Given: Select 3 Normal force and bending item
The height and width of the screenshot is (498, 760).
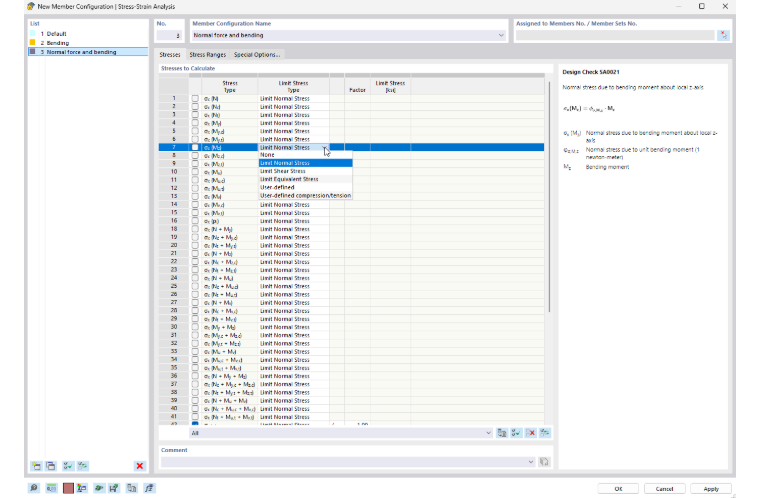Looking at the screenshot, I should pos(88,52).
